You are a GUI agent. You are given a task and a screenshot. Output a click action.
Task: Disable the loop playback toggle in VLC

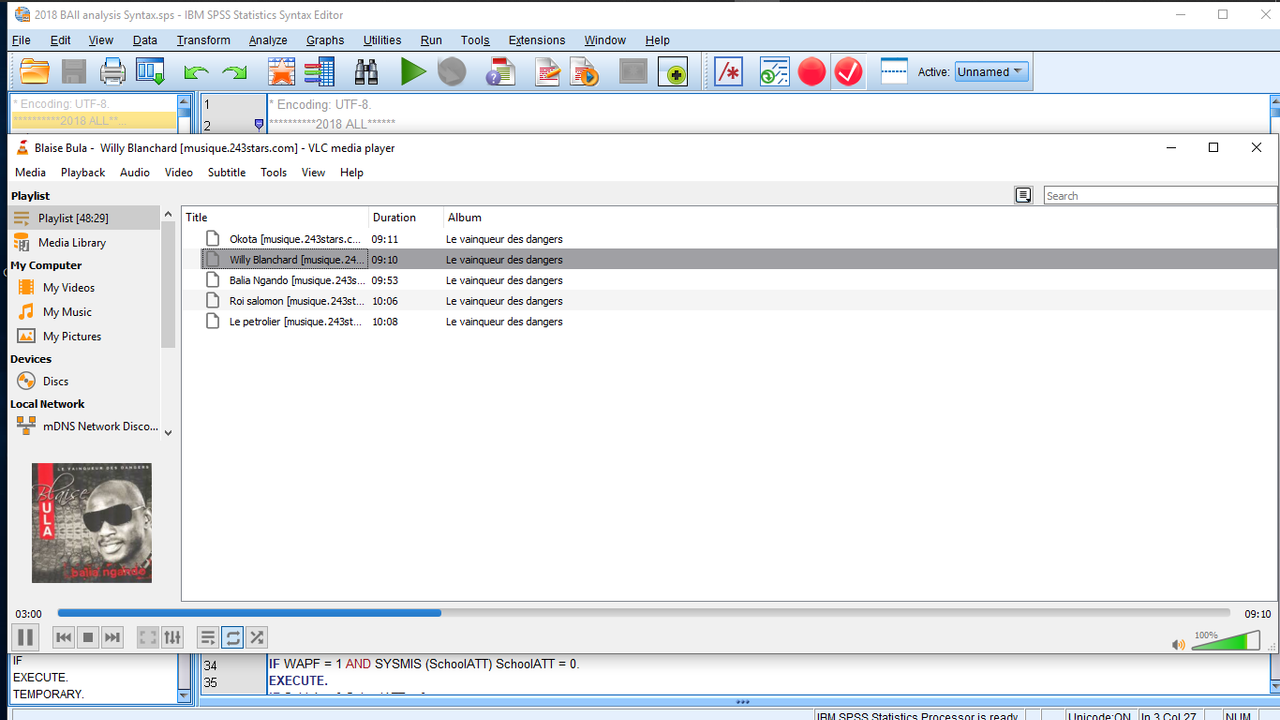coord(232,637)
